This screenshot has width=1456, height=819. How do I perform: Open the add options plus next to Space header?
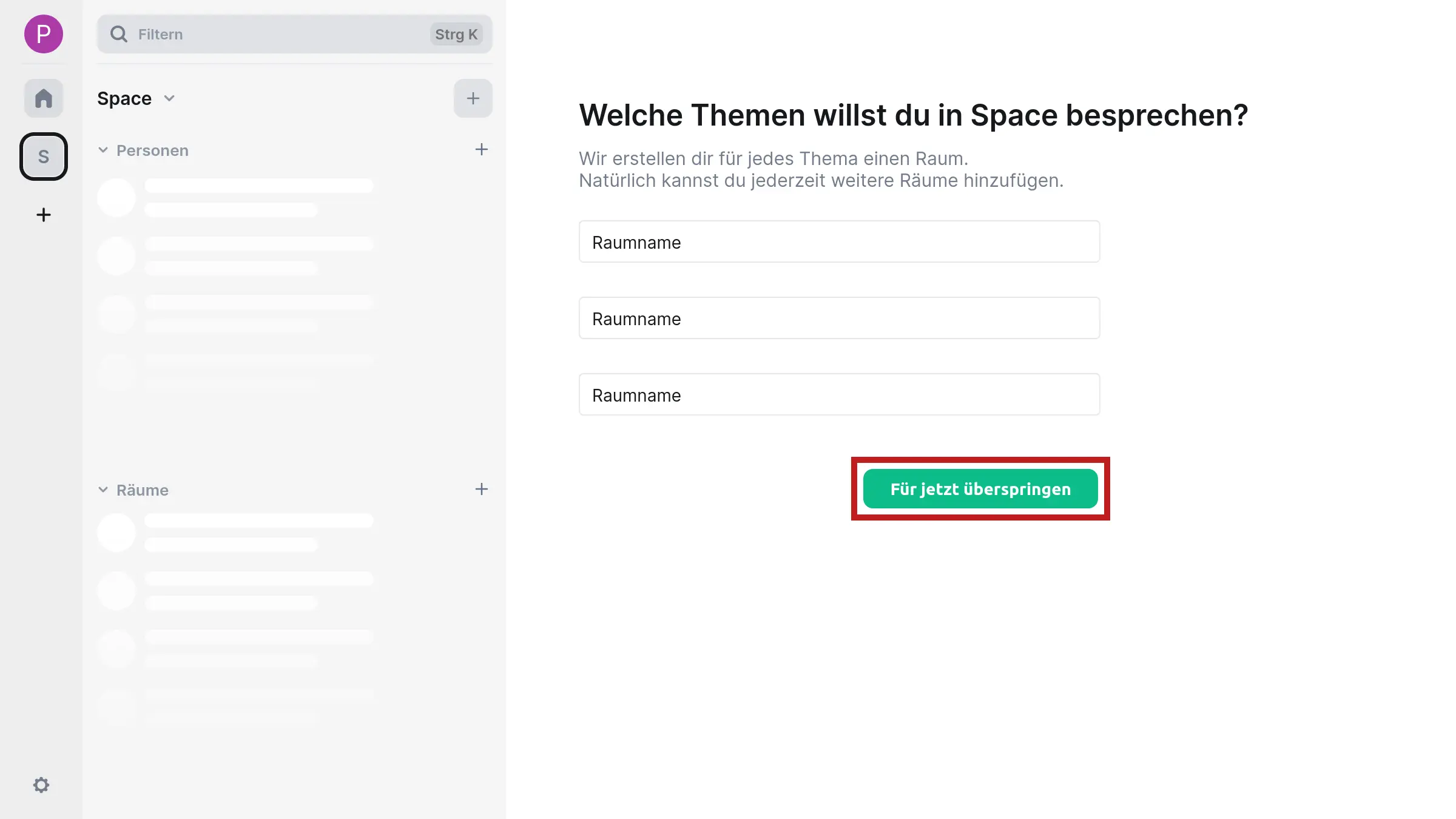pyautogui.click(x=473, y=98)
